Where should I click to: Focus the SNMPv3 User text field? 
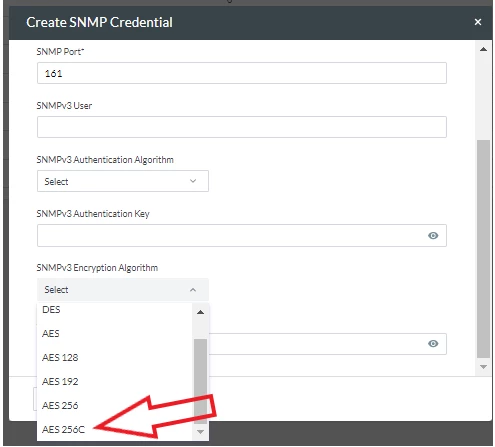[242, 127]
